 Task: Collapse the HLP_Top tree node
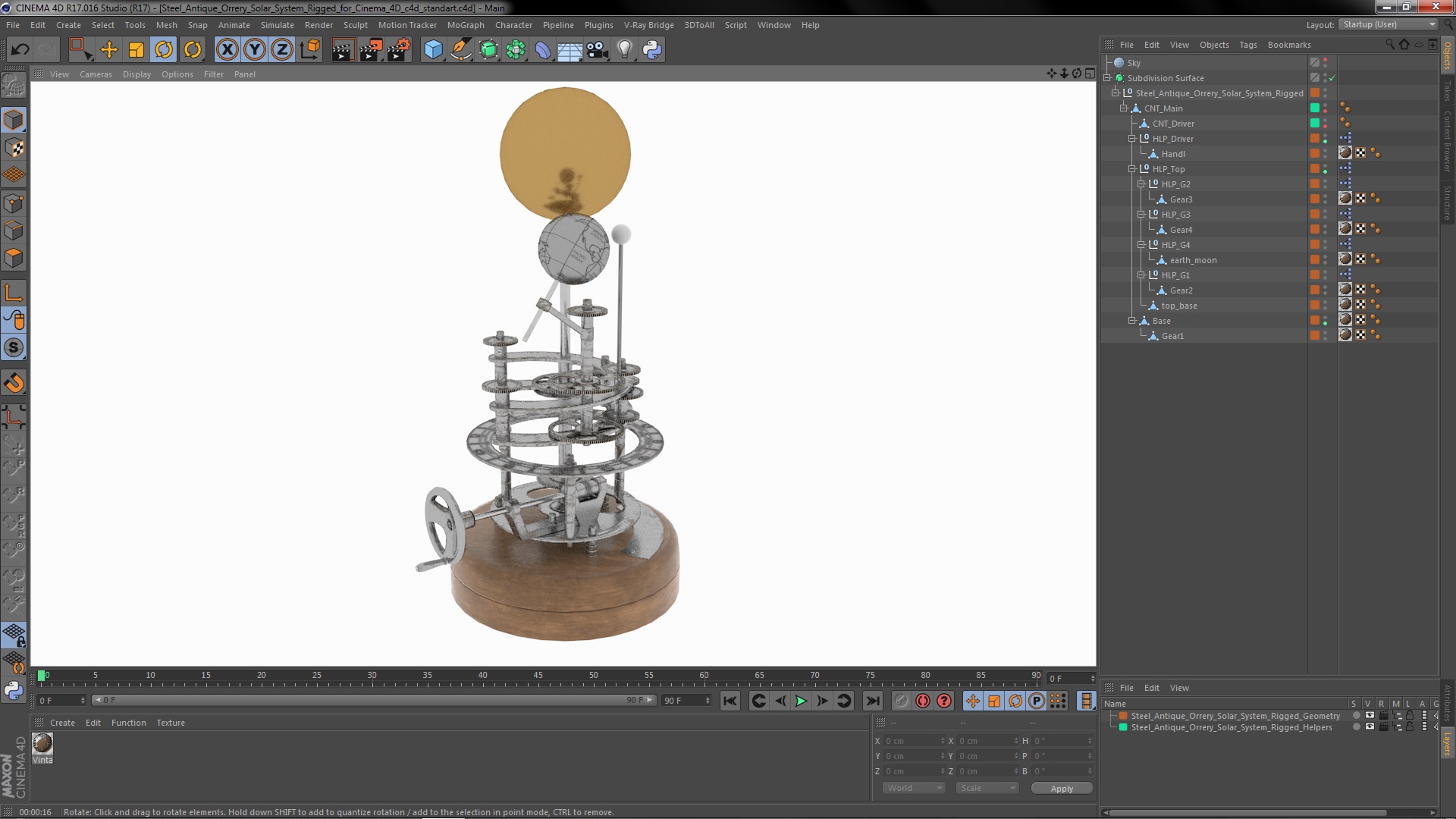tap(1132, 169)
